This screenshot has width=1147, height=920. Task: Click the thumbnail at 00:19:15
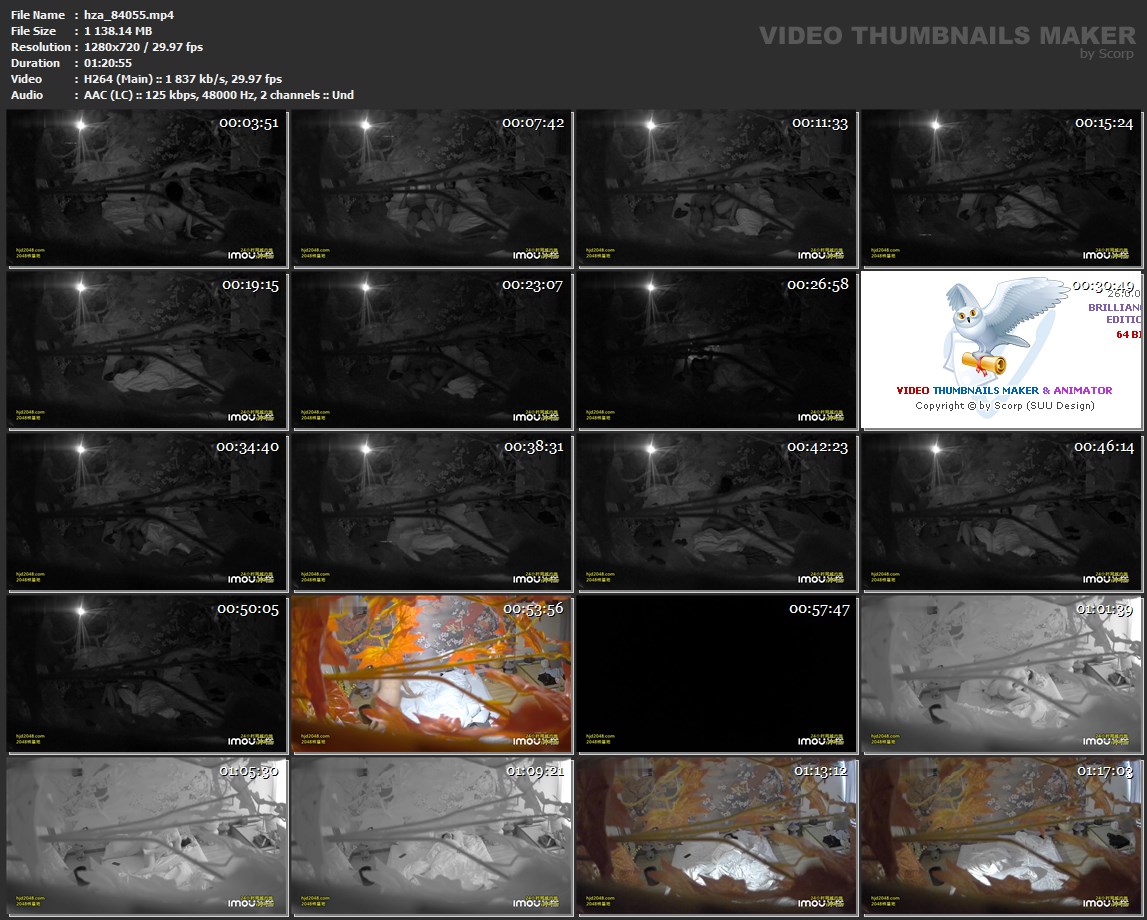(147, 351)
